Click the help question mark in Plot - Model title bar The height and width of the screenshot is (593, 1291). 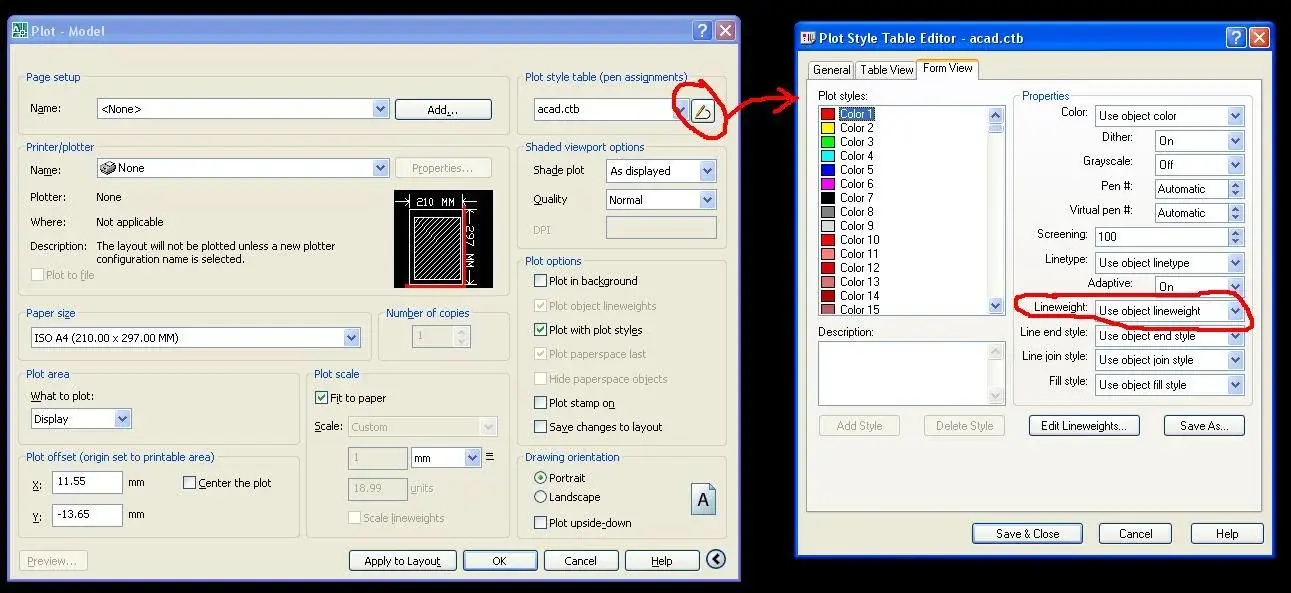pyautogui.click(x=702, y=31)
